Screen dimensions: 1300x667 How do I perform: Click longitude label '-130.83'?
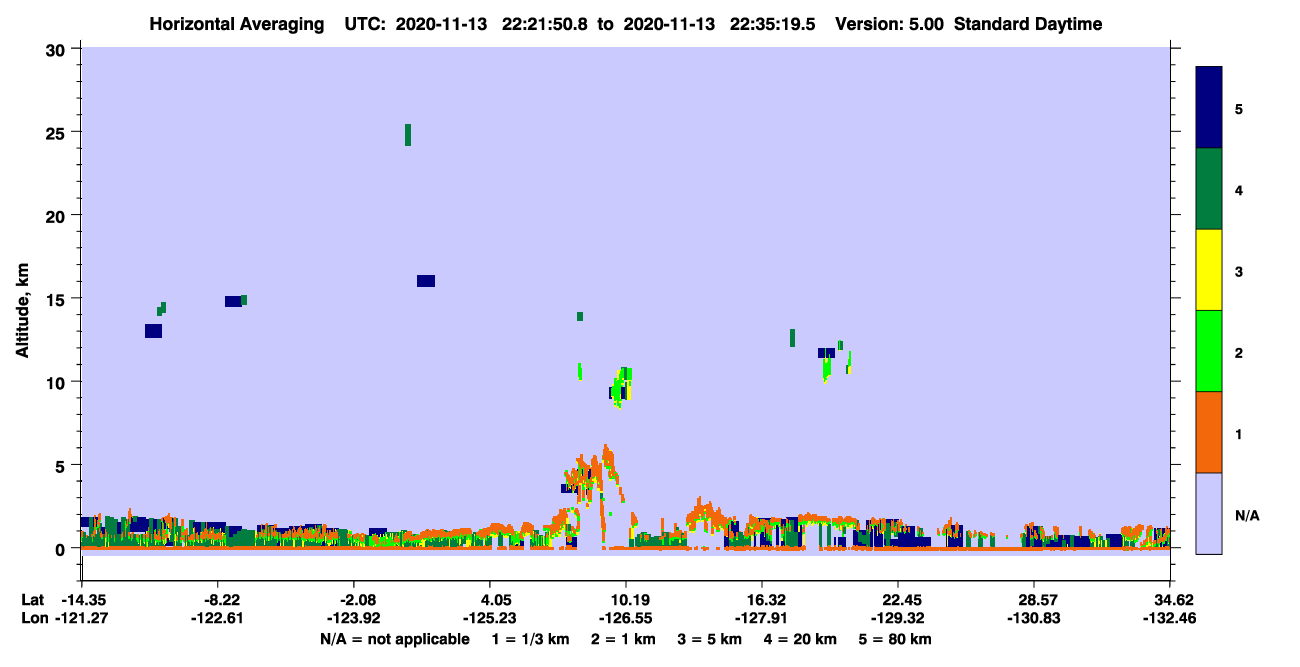pos(1034,618)
